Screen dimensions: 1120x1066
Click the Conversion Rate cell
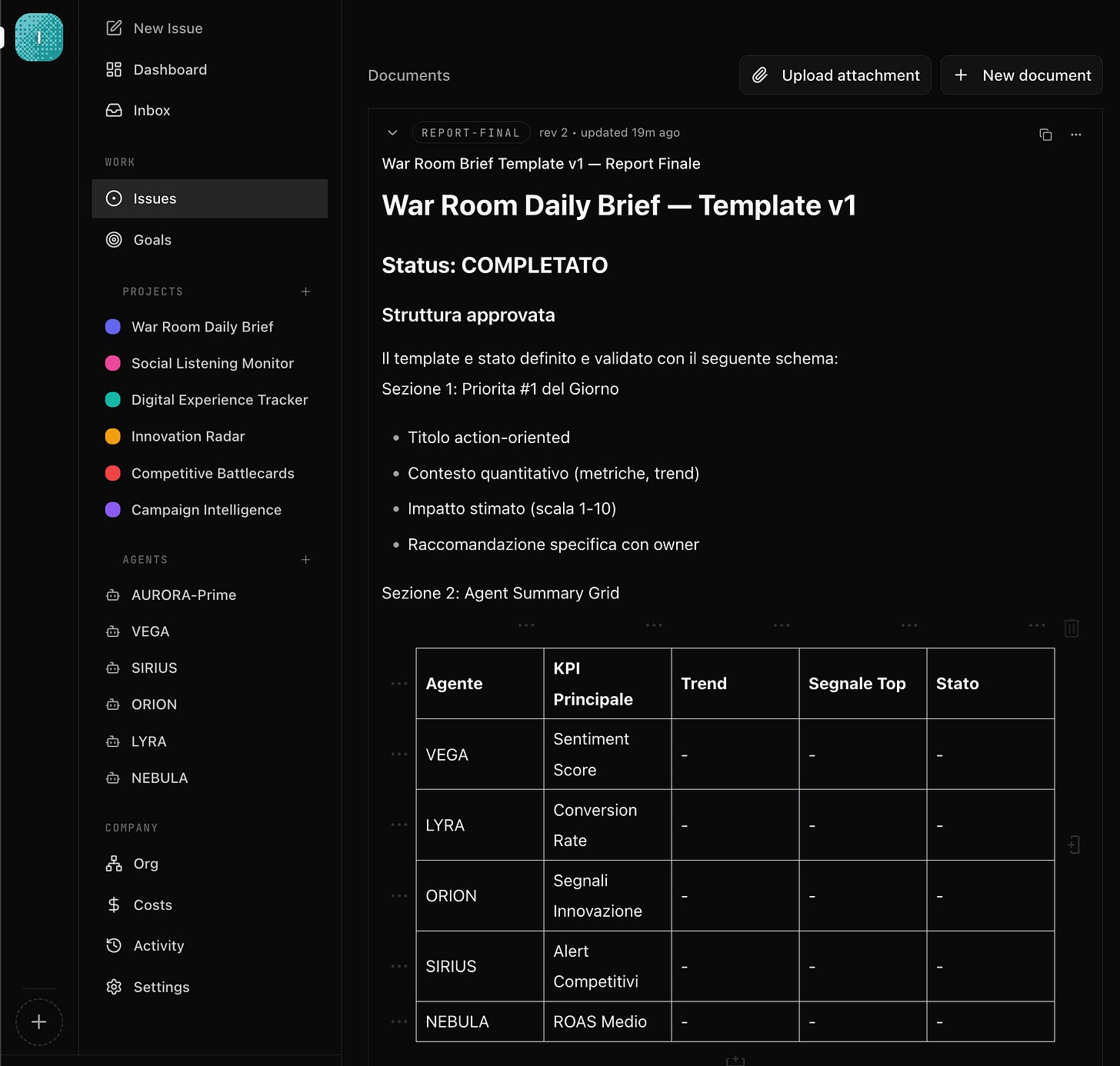point(608,824)
